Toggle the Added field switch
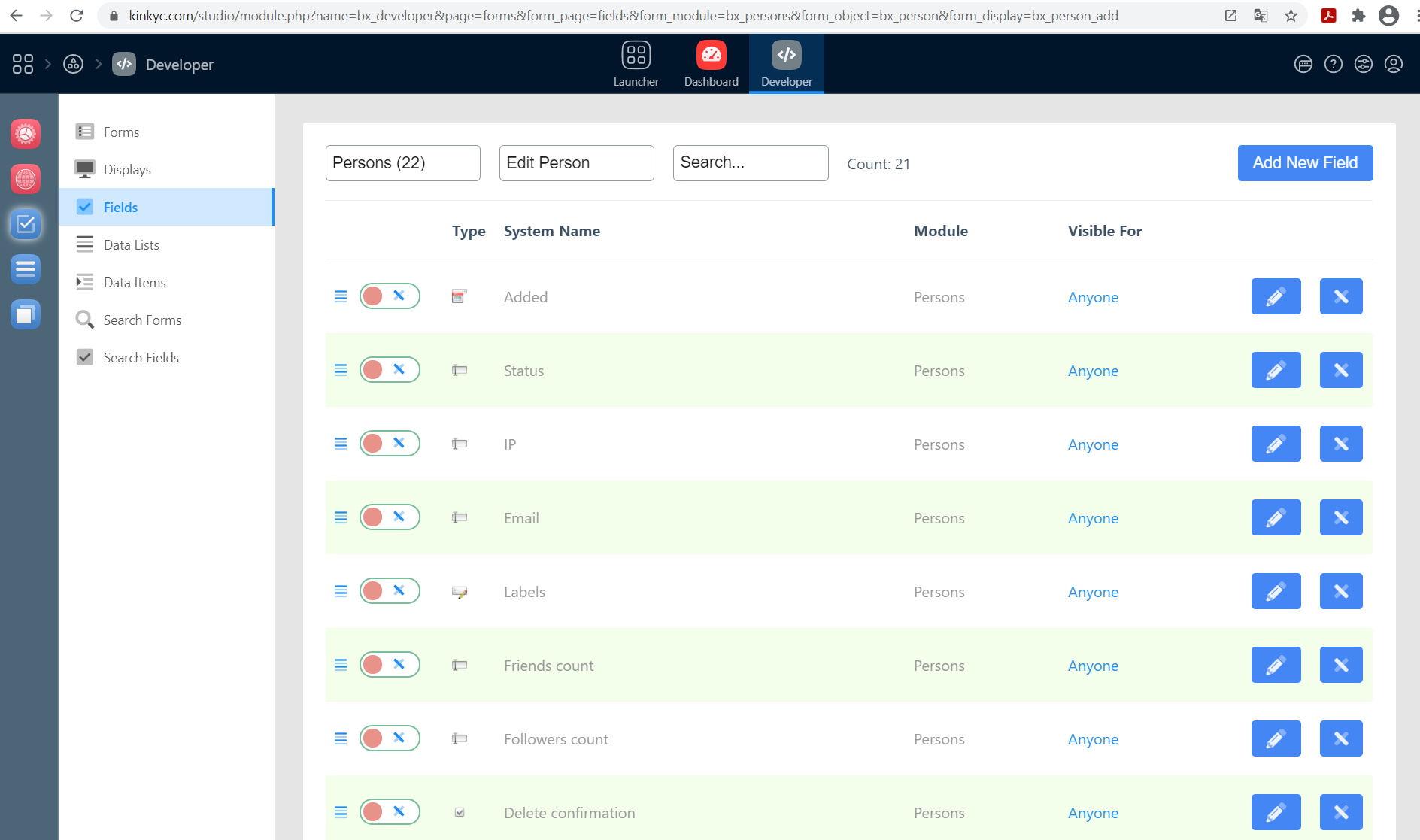The width and height of the screenshot is (1420, 840). point(389,296)
